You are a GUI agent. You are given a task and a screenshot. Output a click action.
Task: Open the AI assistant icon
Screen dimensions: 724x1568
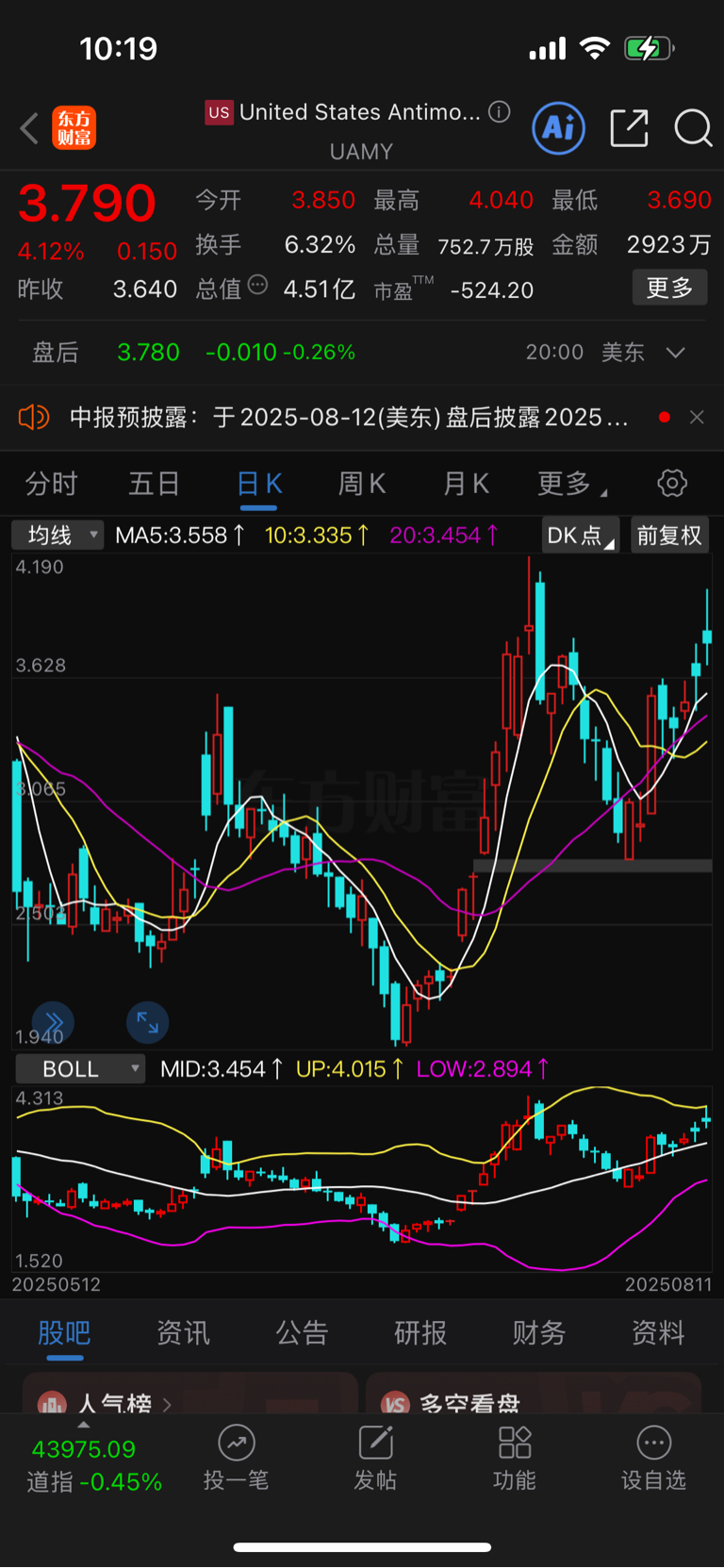pos(559,127)
